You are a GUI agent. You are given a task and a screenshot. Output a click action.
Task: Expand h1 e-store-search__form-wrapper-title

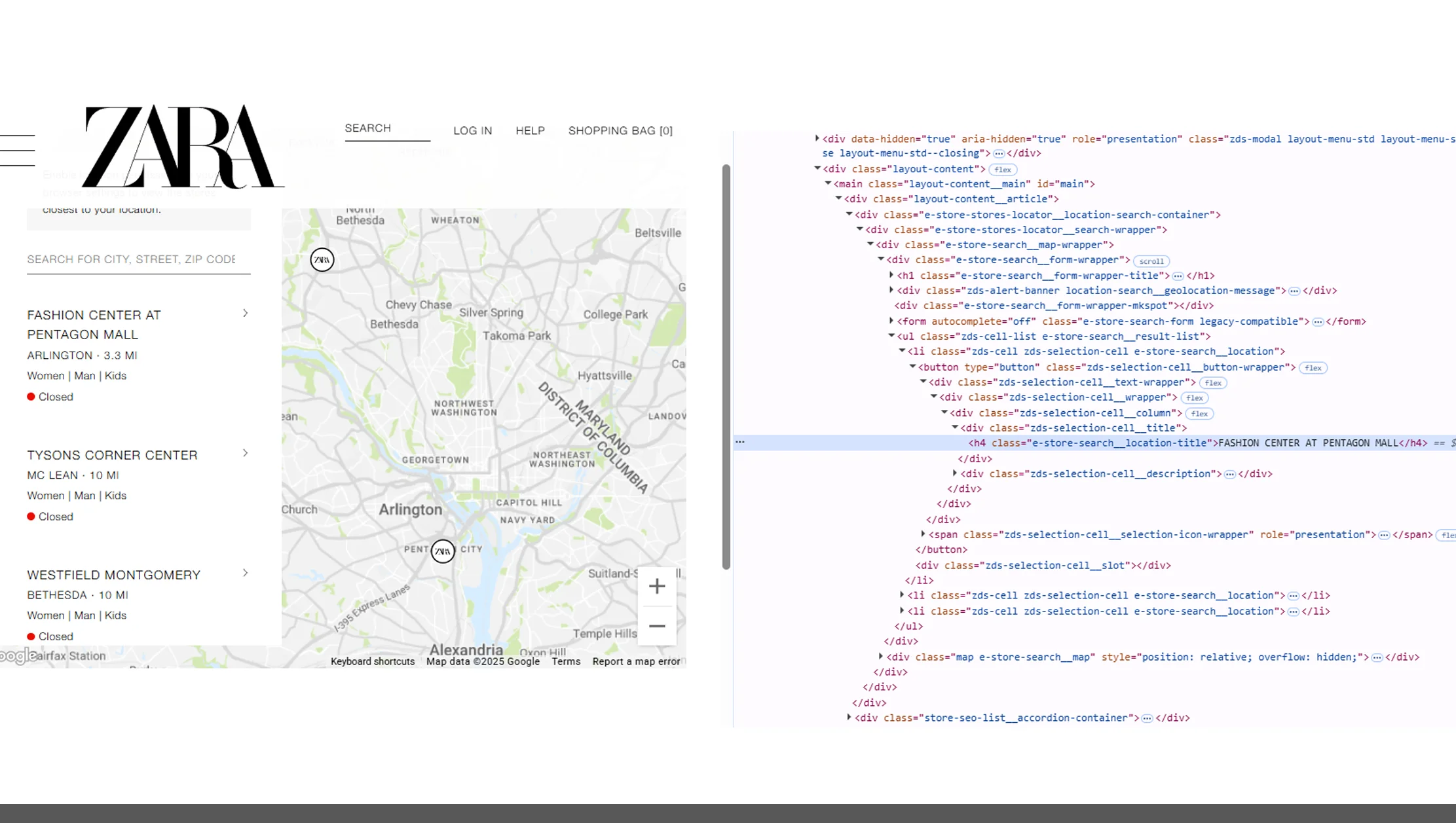pos(891,275)
